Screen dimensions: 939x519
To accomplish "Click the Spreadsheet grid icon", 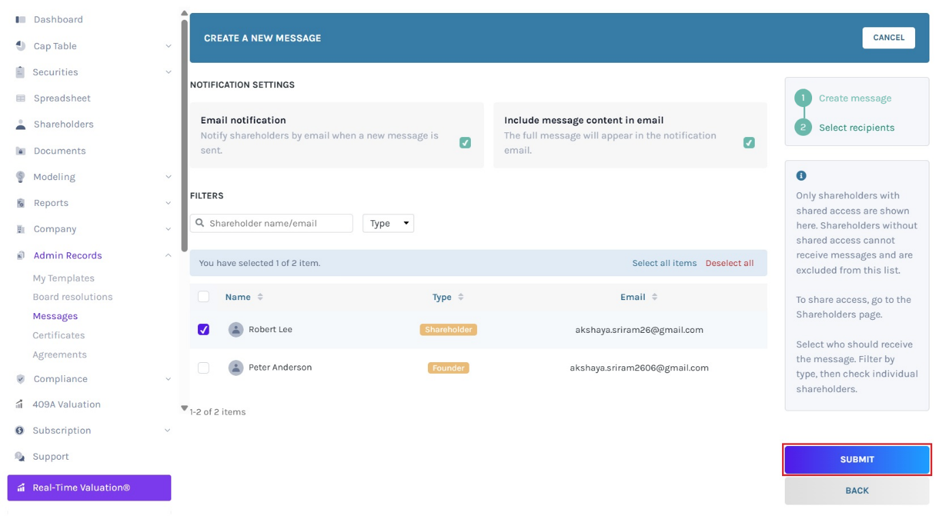I will point(20,98).
